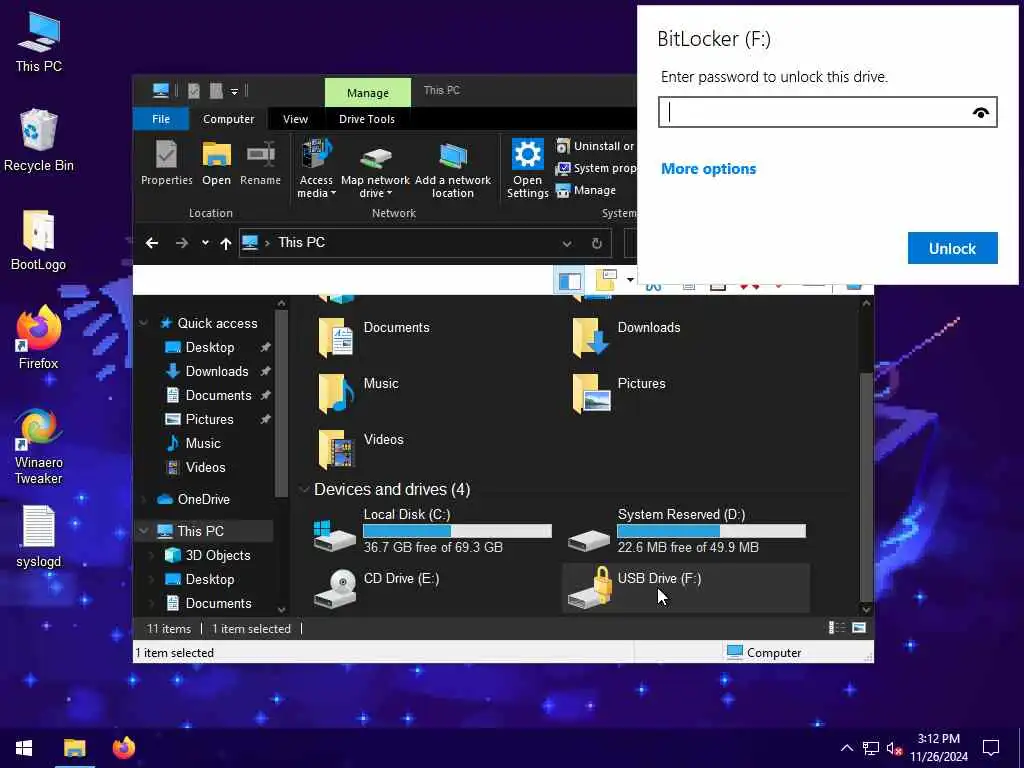1024x768 pixels.
Task: Select Downloads in Quick access
Action: pos(216,372)
